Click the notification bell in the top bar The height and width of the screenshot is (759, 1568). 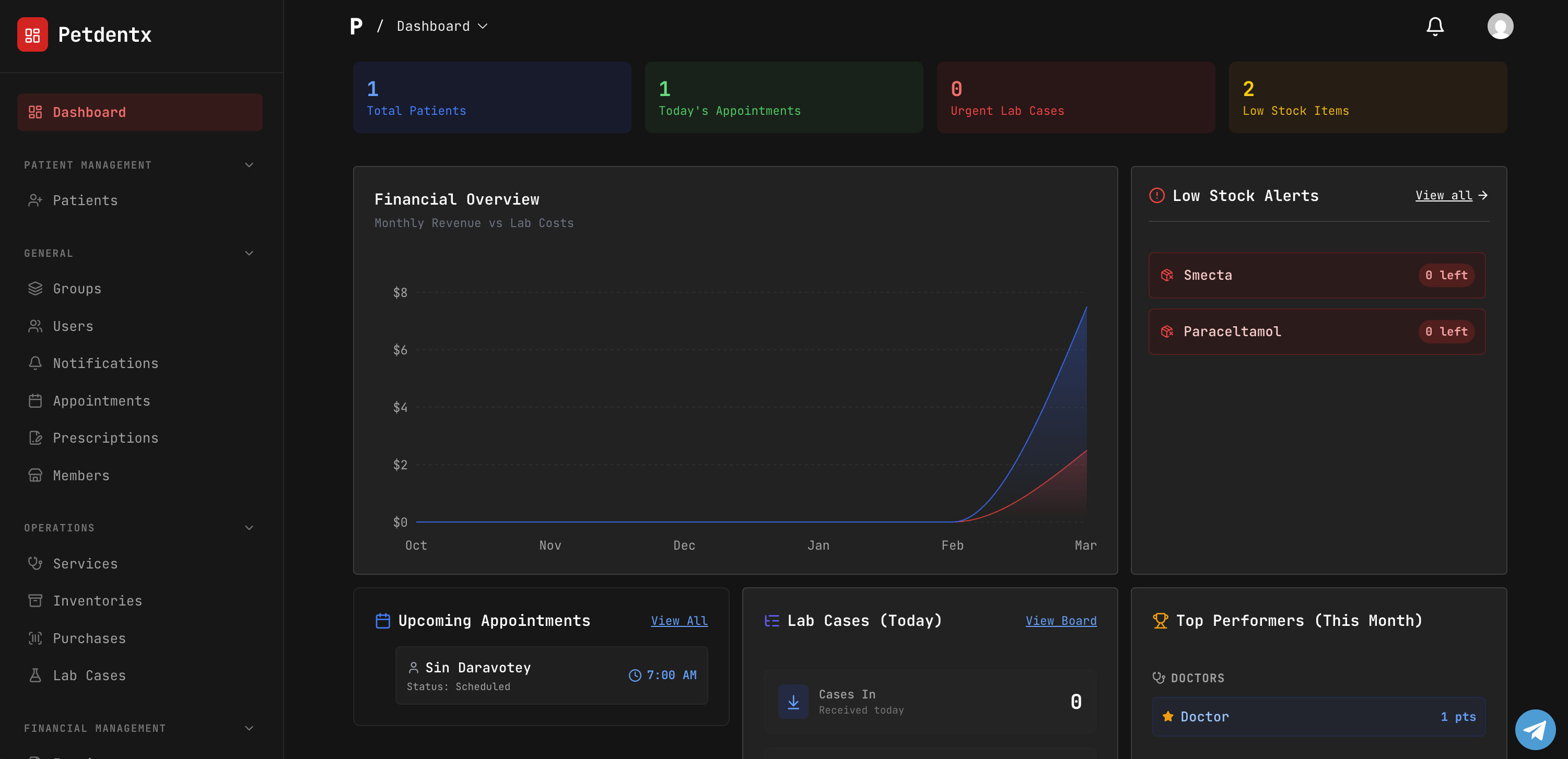pos(1435,26)
